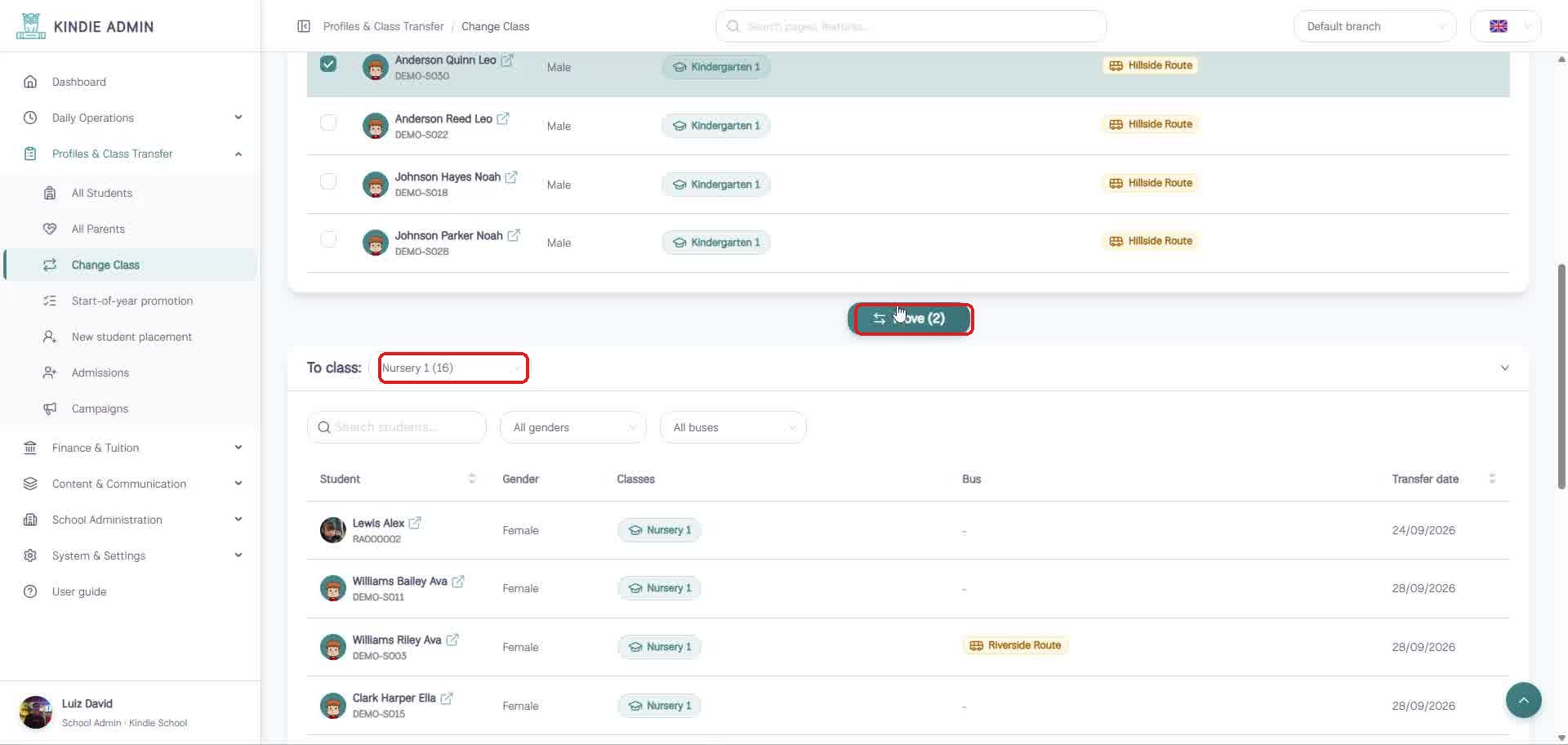Open external link icon for Clark Harper Ella

447,698
